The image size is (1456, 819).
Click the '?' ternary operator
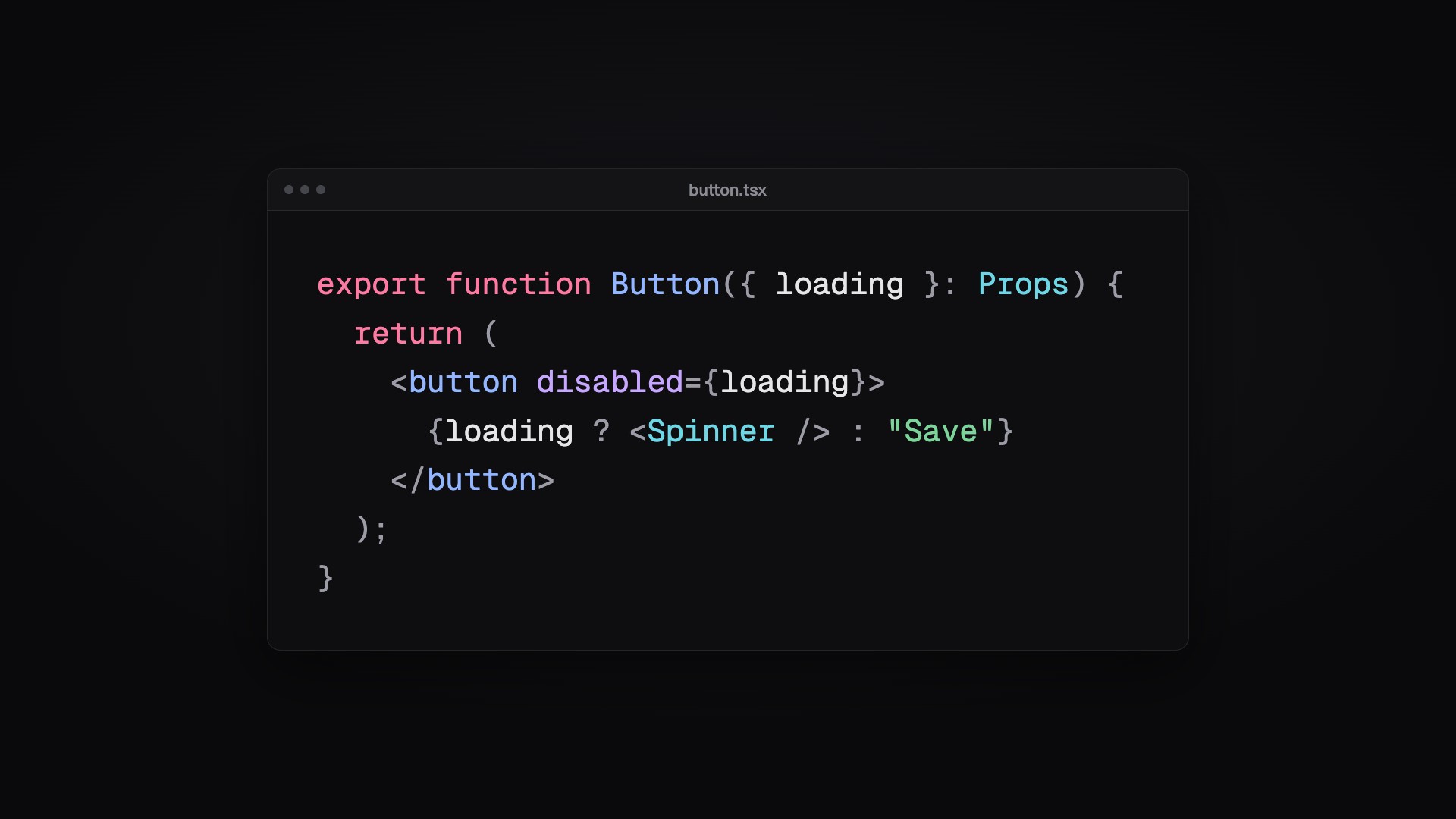tap(601, 431)
